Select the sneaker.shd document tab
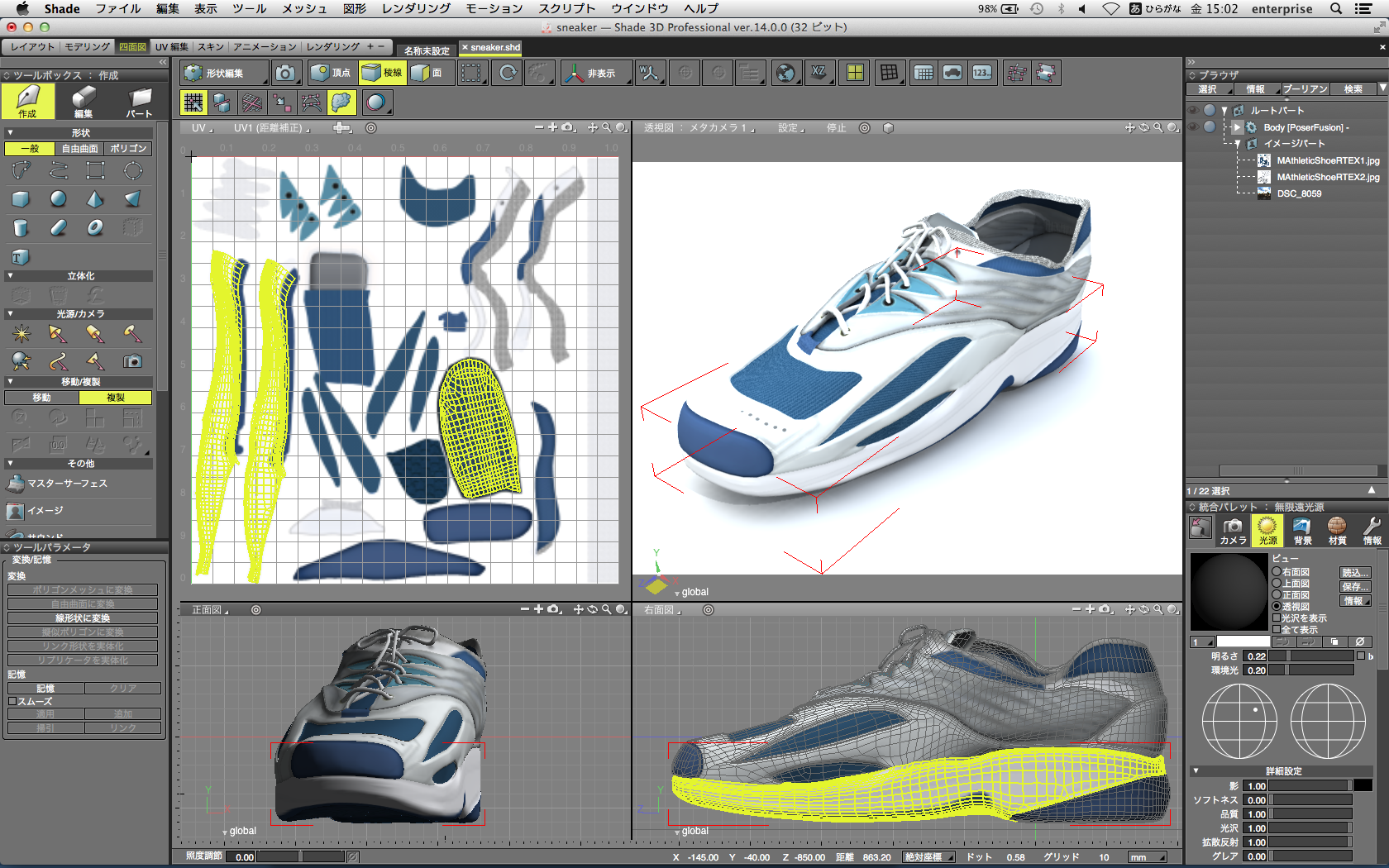 pyautogui.click(x=491, y=48)
